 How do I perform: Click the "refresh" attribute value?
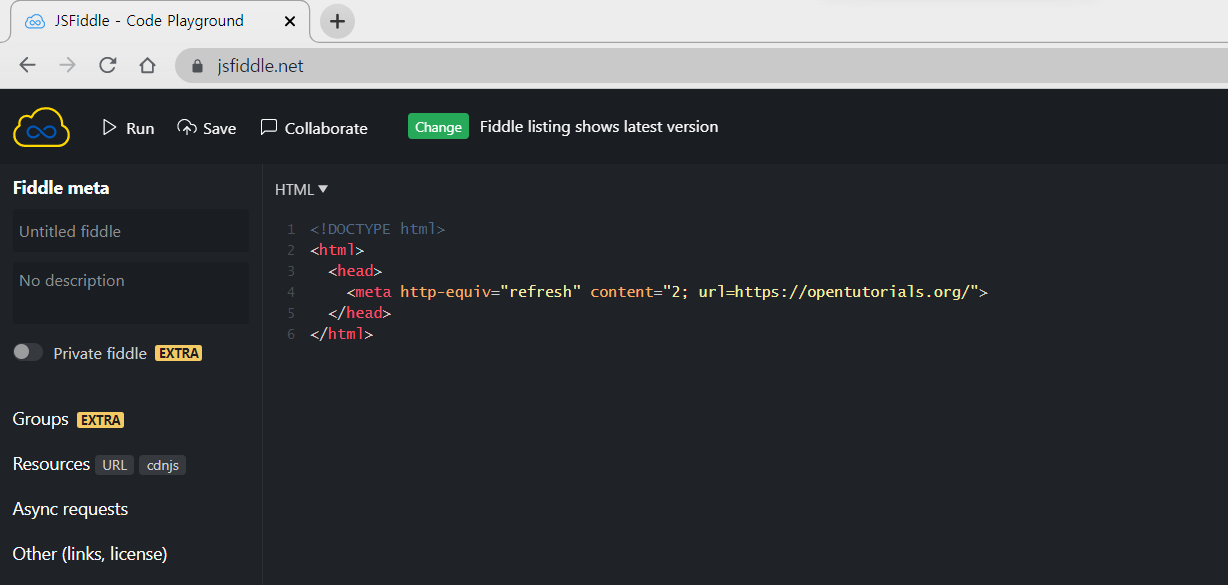pos(541,292)
